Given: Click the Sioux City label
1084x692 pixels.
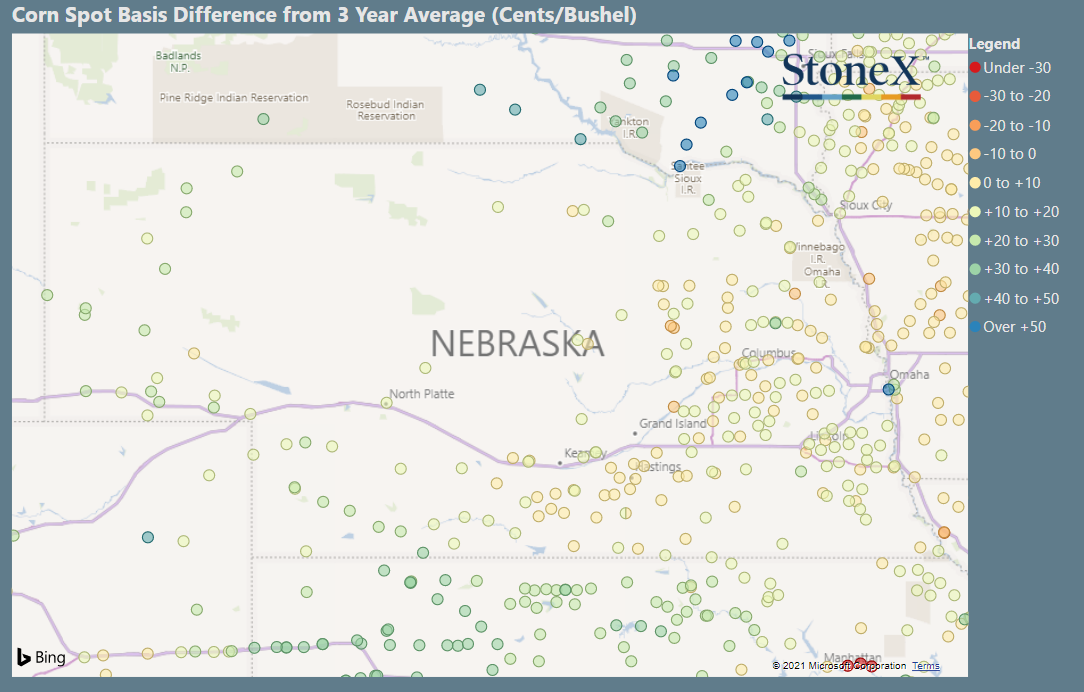Looking at the screenshot, I should click(866, 205).
